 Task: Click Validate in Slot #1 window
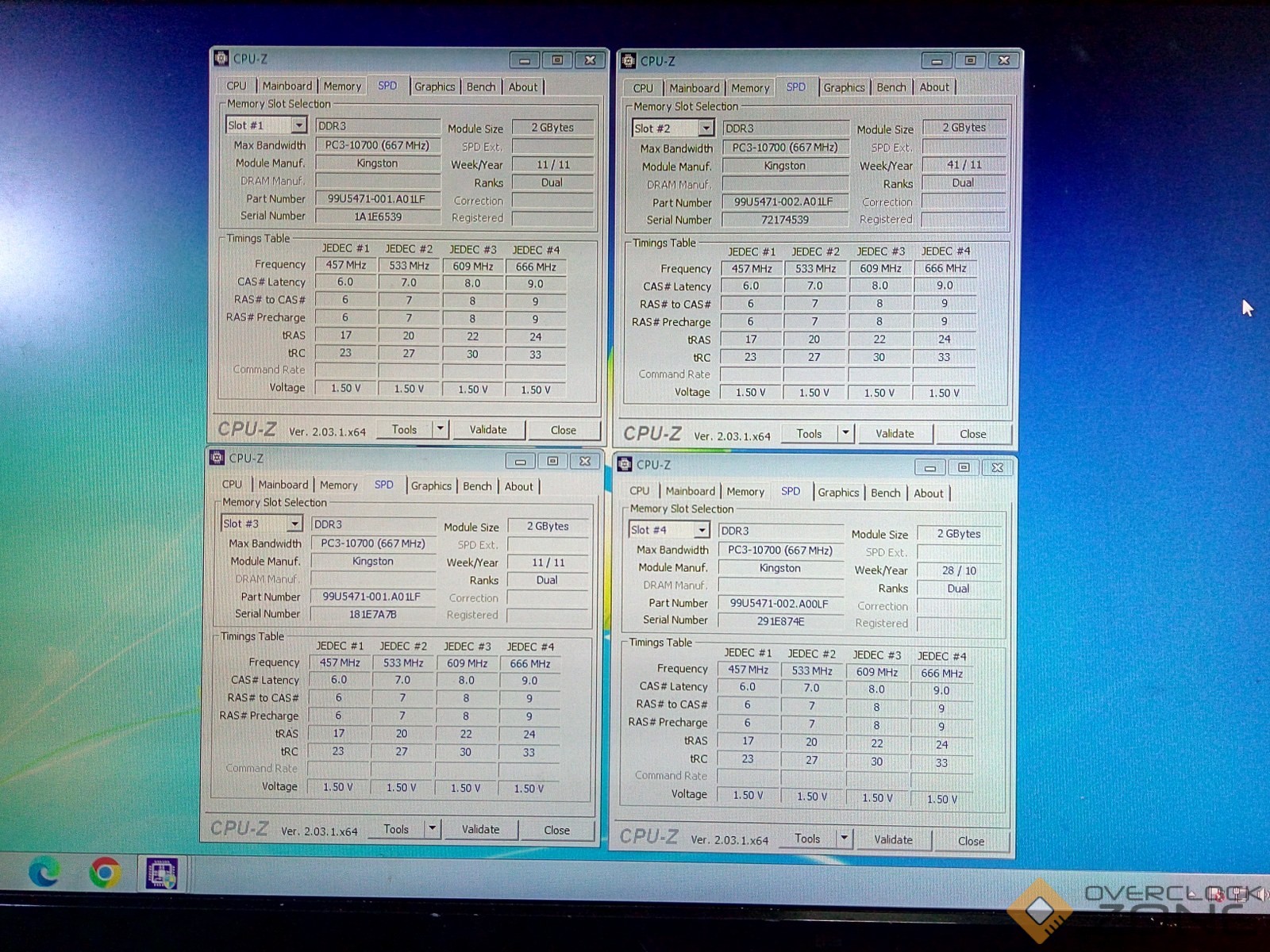coord(488,429)
